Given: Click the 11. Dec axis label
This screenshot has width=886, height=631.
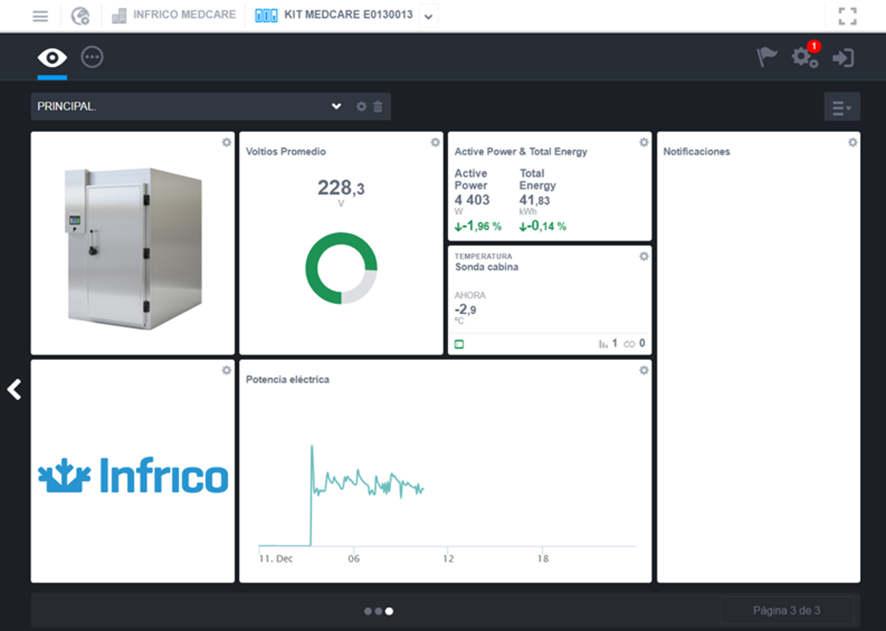Looking at the screenshot, I should pos(276,559).
